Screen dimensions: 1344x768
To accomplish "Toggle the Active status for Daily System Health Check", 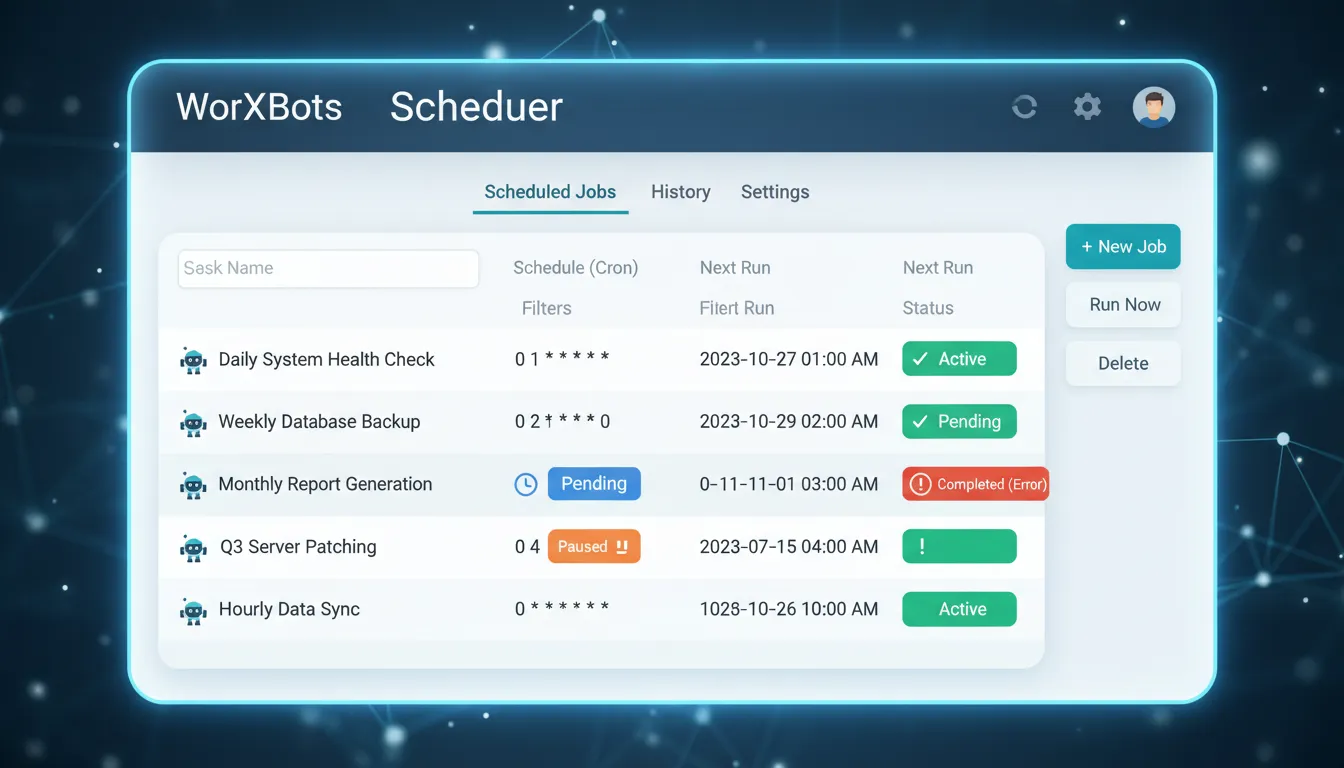I will tap(959, 358).
